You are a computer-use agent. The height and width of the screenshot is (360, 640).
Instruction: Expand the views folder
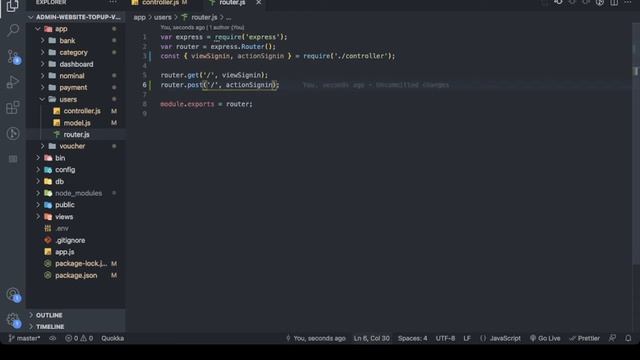click(x=64, y=217)
